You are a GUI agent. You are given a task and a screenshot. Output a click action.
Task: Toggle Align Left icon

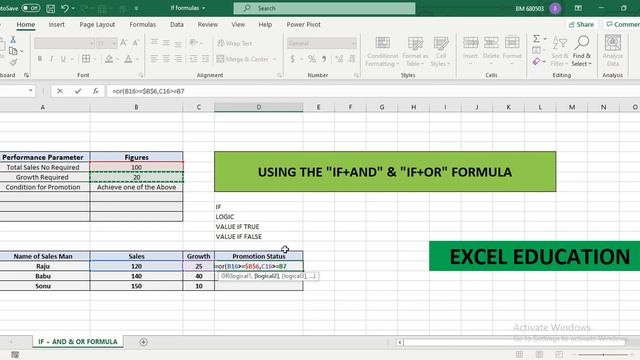point(154,59)
